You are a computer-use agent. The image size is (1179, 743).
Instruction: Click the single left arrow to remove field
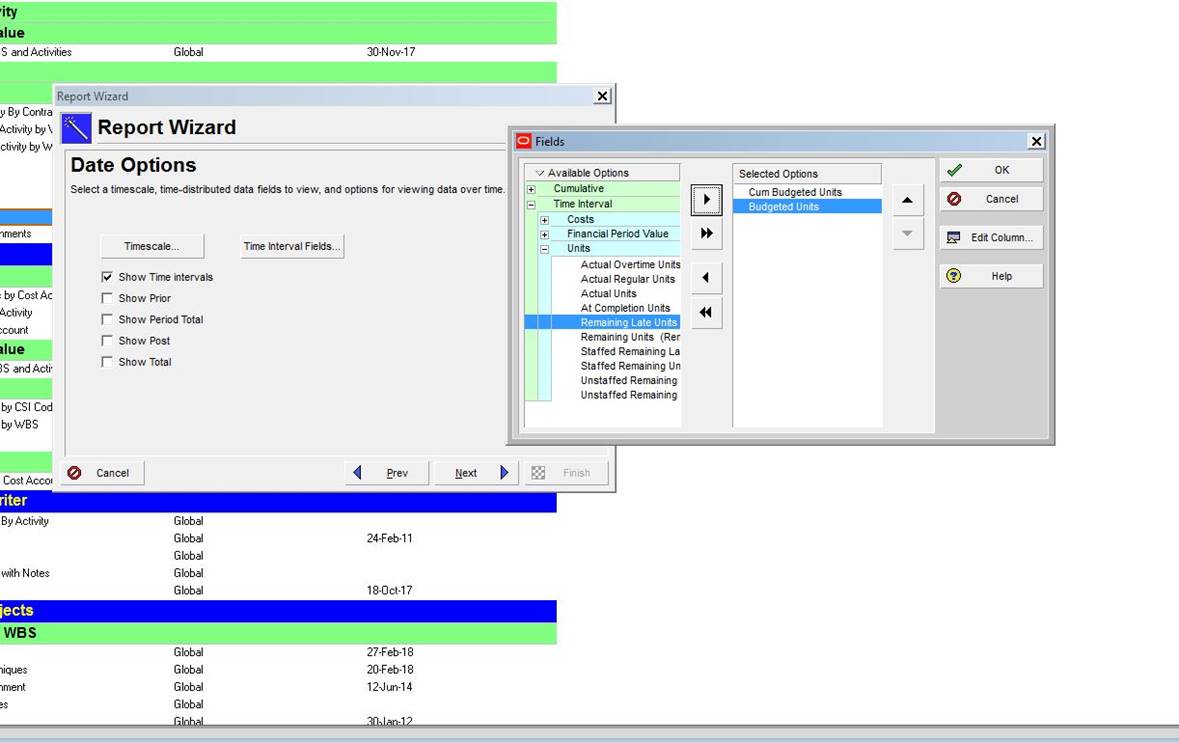(x=706, y=277)
